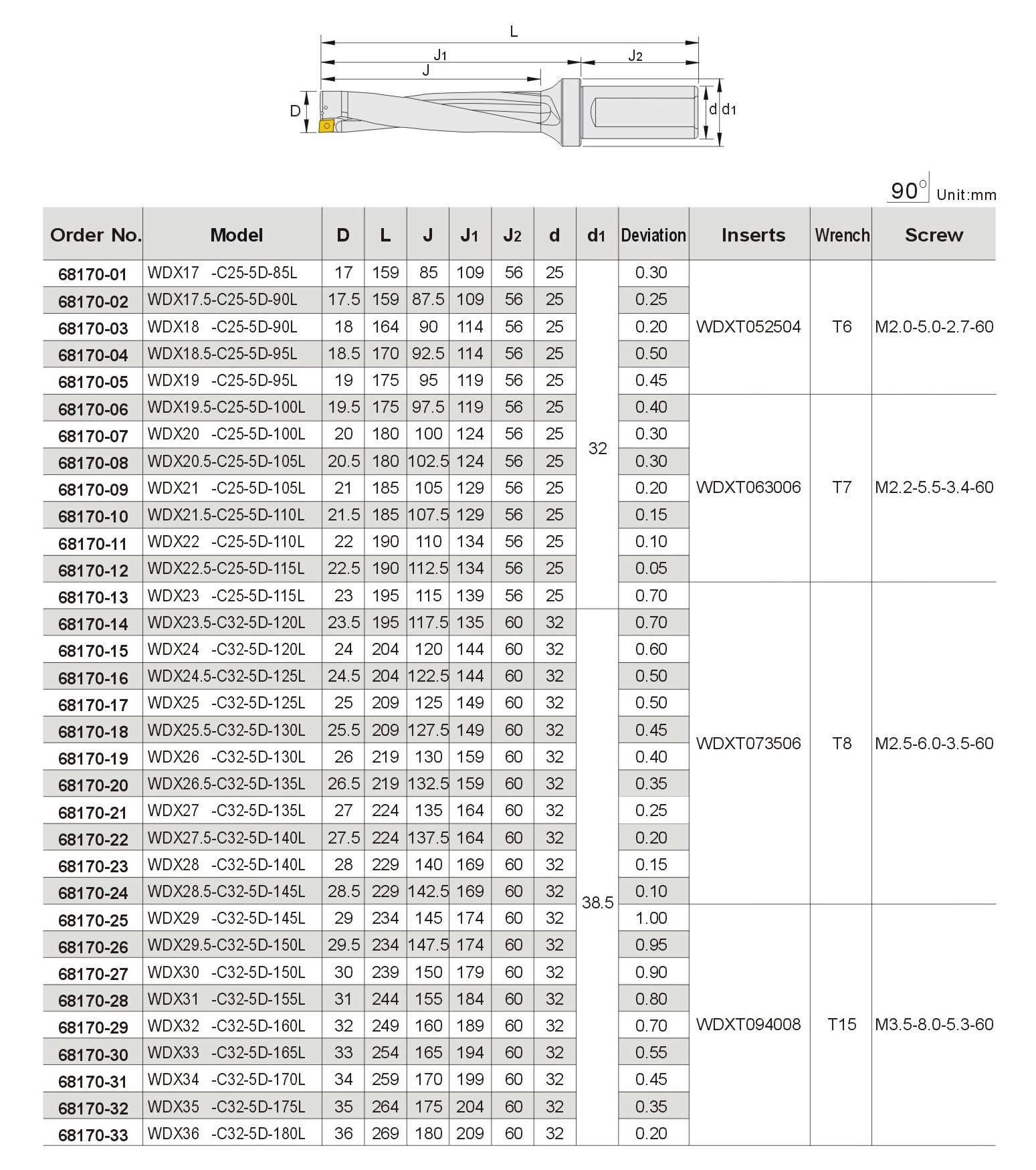Click the L value 269
The height and width of the screenshot is (1170, 1036).
[385, 1133]
